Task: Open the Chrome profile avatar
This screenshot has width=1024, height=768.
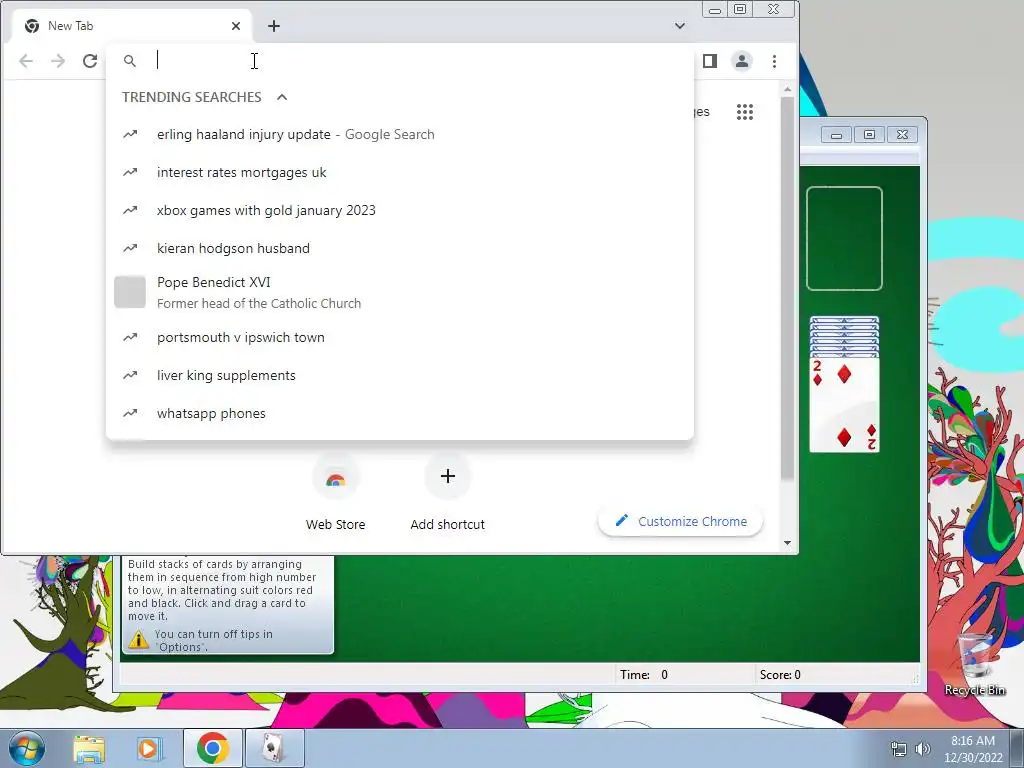Action: pyautogui.click(x=742, y=61)
